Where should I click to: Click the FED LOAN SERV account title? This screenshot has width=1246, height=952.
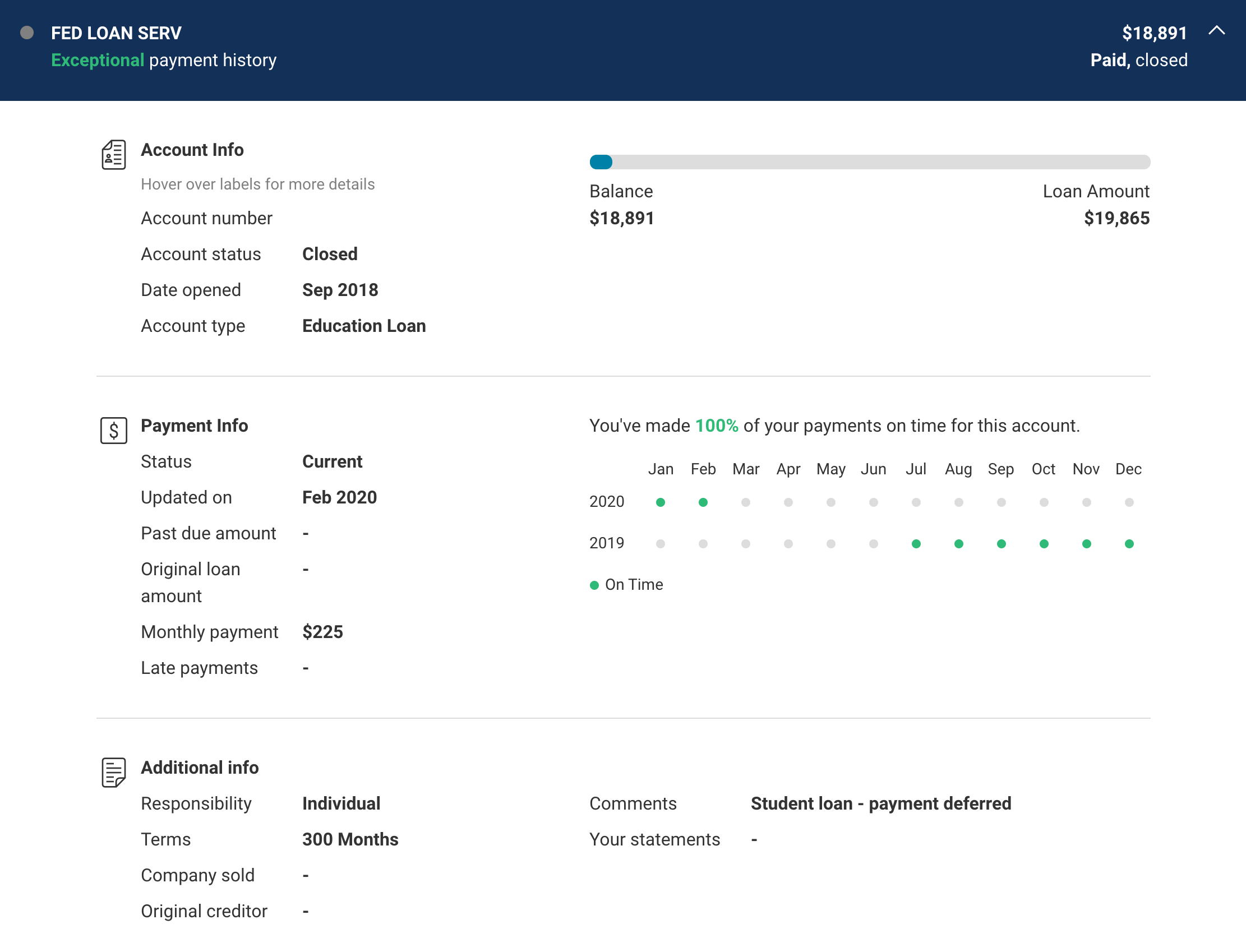pyautogui.click(x=116, y=33)
